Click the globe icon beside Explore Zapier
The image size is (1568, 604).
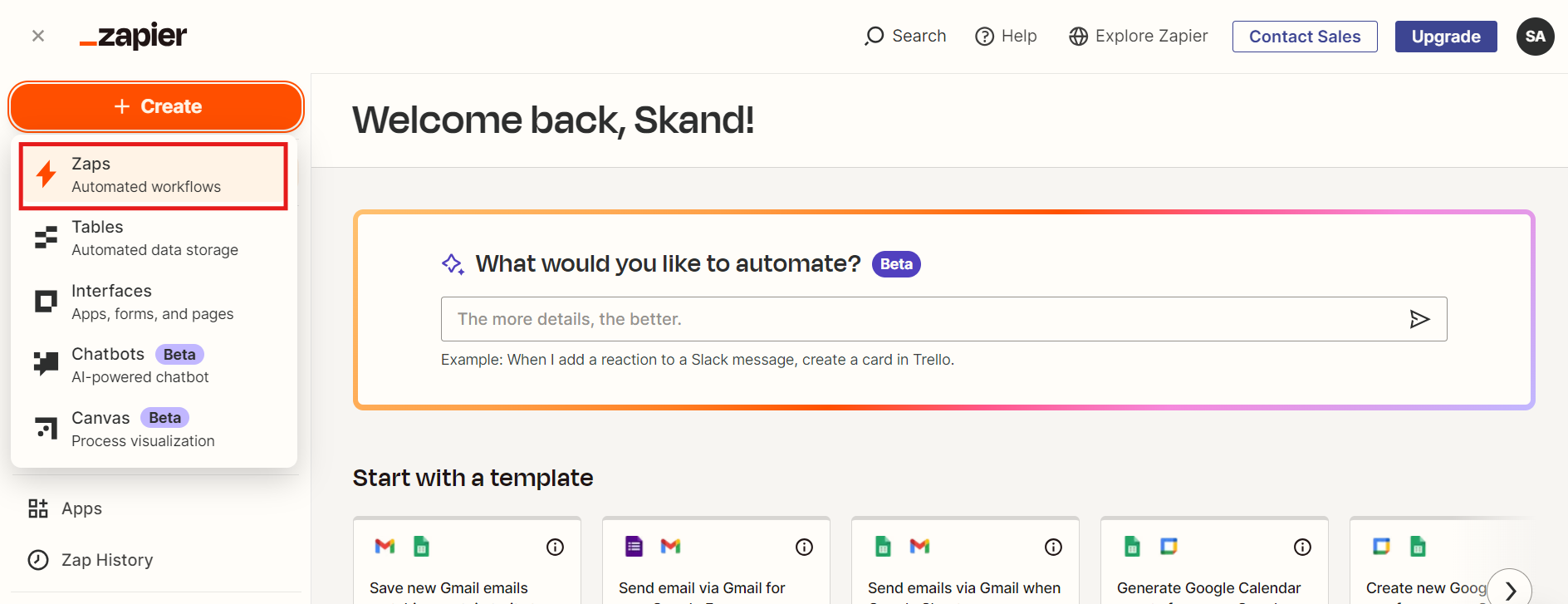click(x=1078, y=37)
